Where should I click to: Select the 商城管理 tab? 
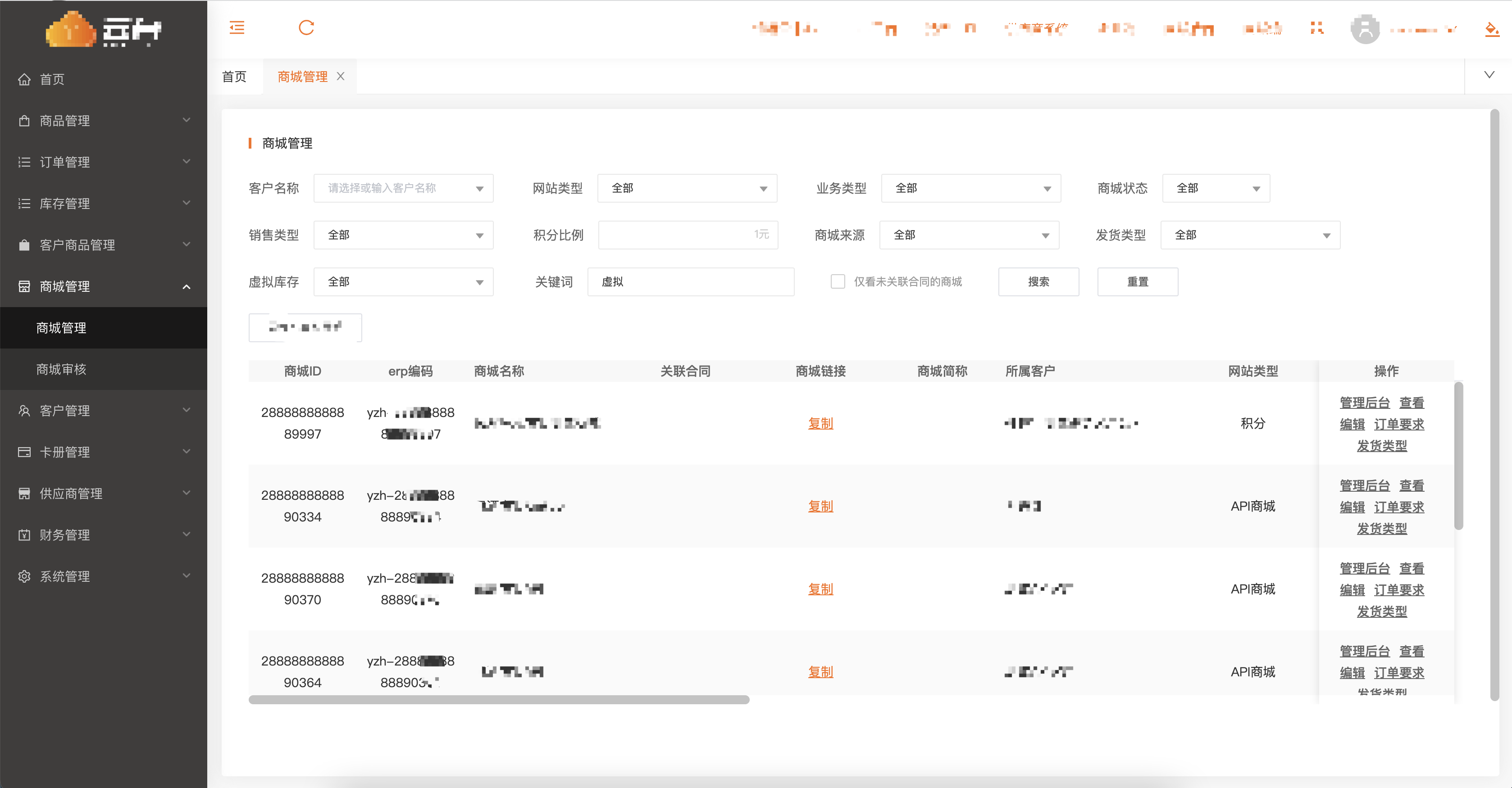coord(302,77)
